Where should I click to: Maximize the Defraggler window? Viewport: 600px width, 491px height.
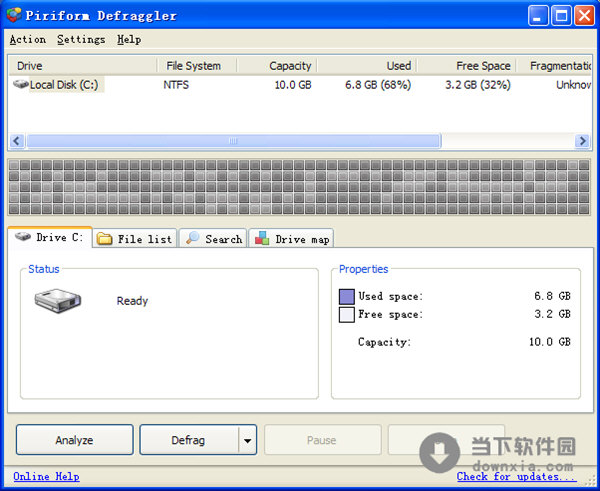[561, 16]
